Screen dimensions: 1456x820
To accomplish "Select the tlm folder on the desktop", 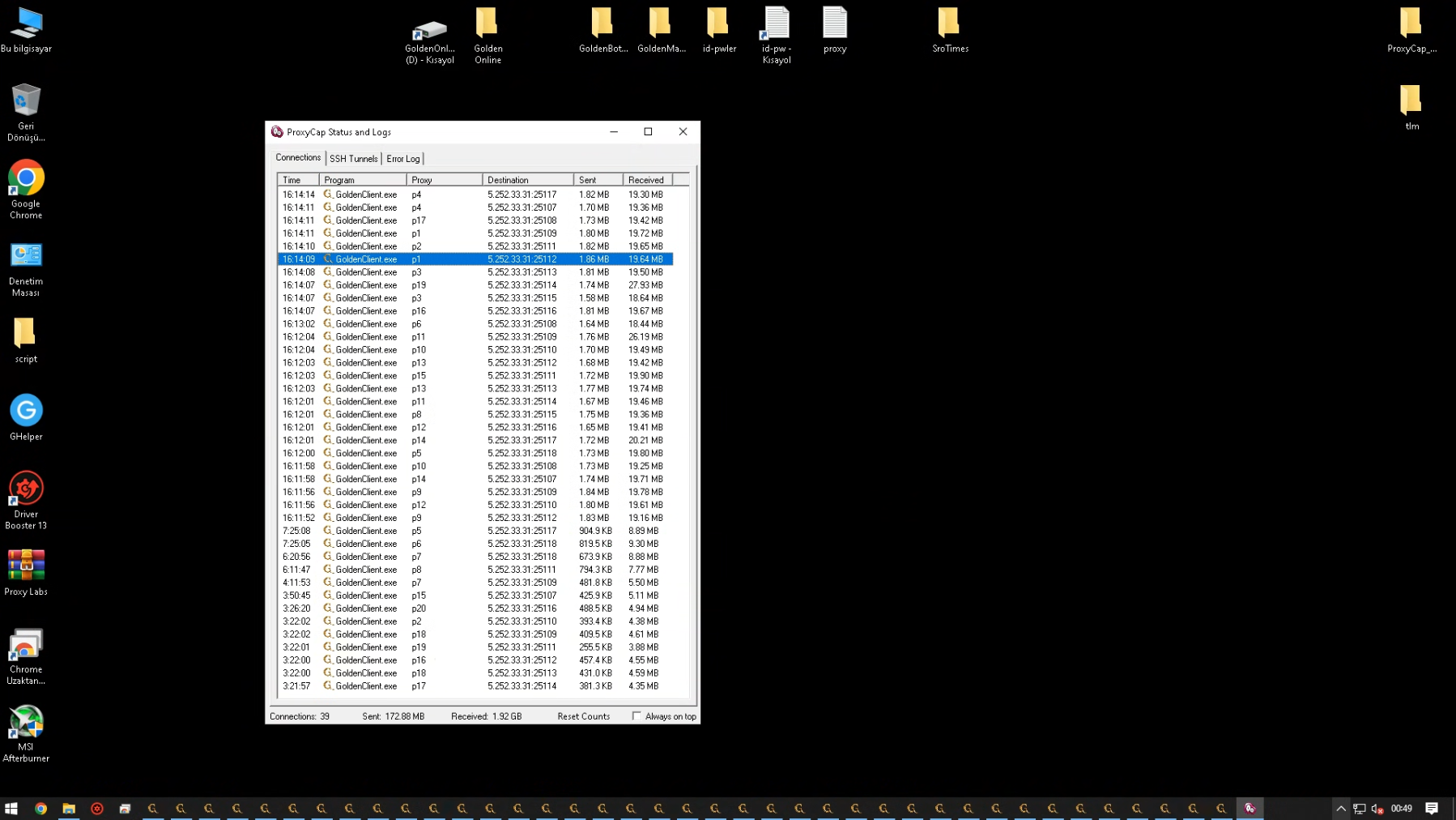I will (x=1411, y=108).
